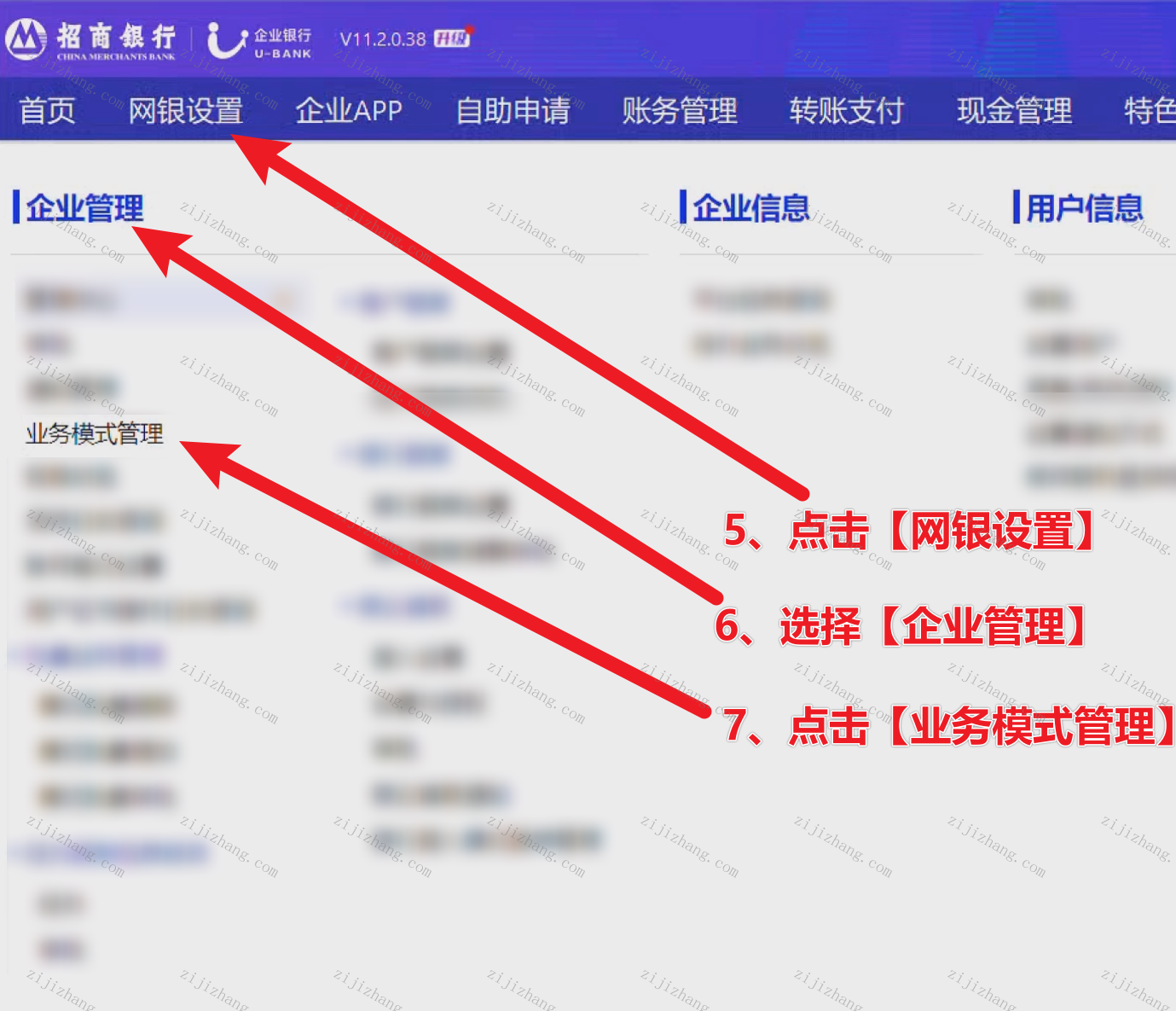1176x1011 pixels.
Task: Click the 企业银行 U-BANK label
Action: click(283, 43)
